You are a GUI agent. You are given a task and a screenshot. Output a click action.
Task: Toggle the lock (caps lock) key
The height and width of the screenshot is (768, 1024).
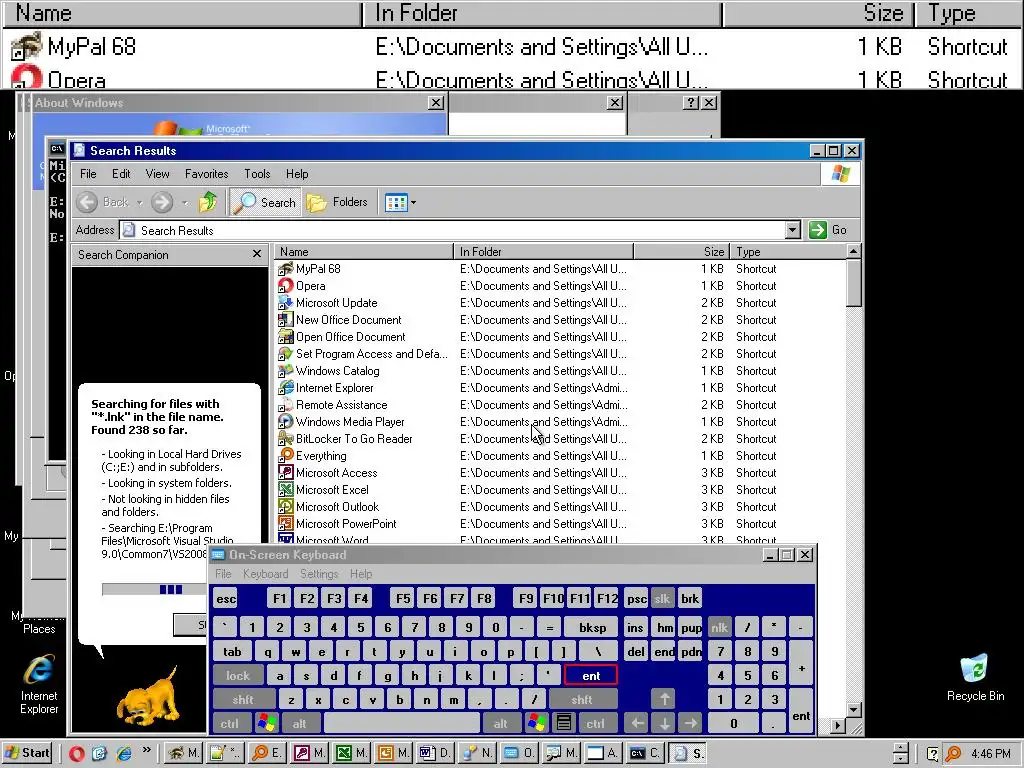tap(238, 675)
